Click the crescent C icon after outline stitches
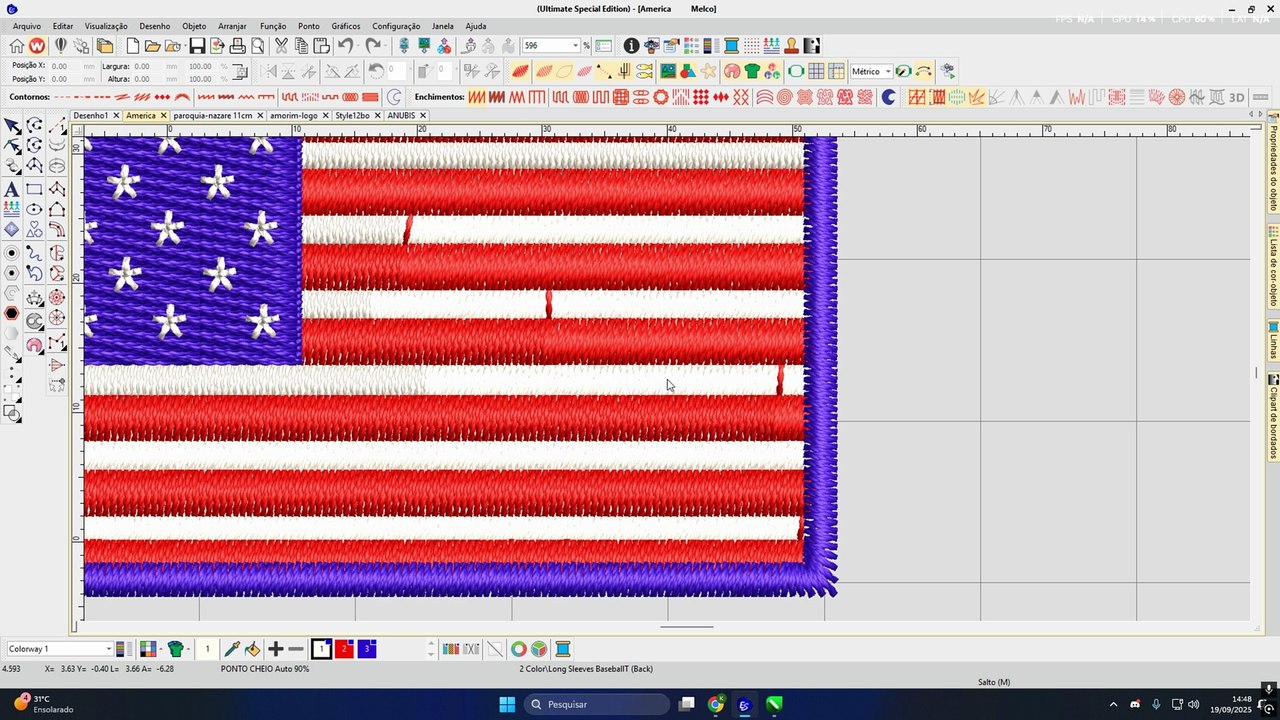 pyautogui.click(x=394, y=97)
